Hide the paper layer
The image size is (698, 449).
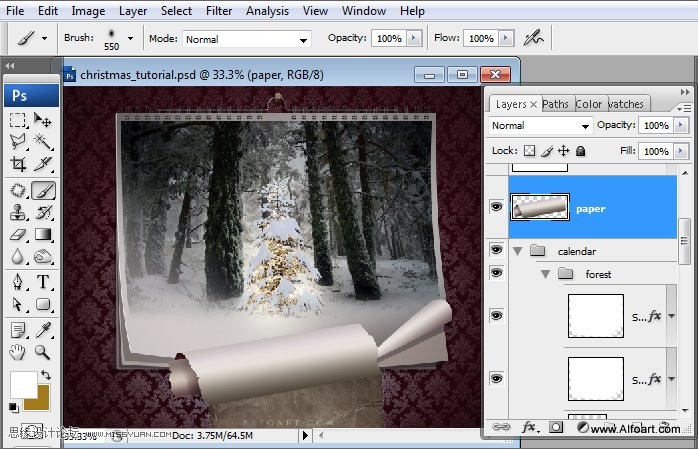pyautogui.click(x=496, y=206)
